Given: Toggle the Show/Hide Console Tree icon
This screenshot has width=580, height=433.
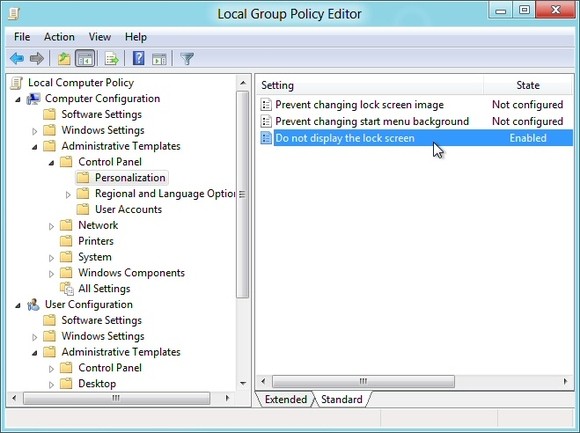Looking at the screenshot, I should tap(85, 58).
